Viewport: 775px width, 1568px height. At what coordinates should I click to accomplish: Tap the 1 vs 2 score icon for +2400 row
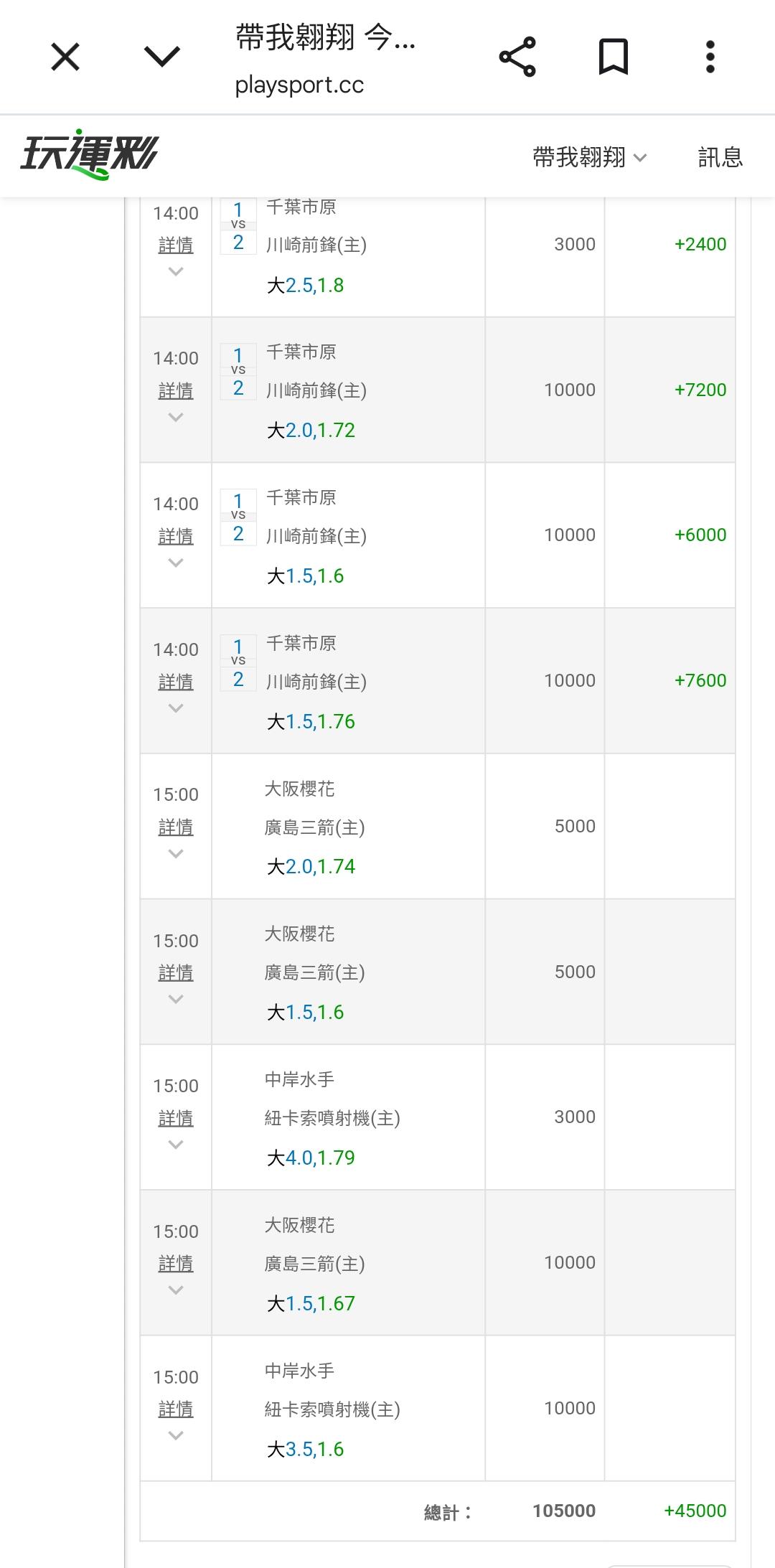pyautogui.click(x=238, y=226)
